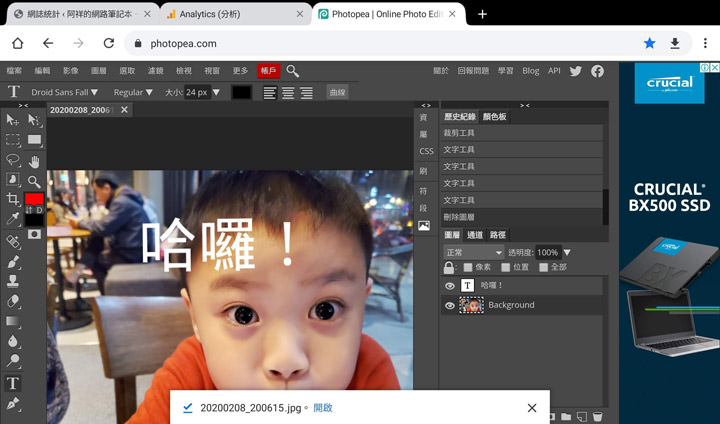Viewport: 720px width, 424px height.
Task: Align text right
Action: (306, 92)
